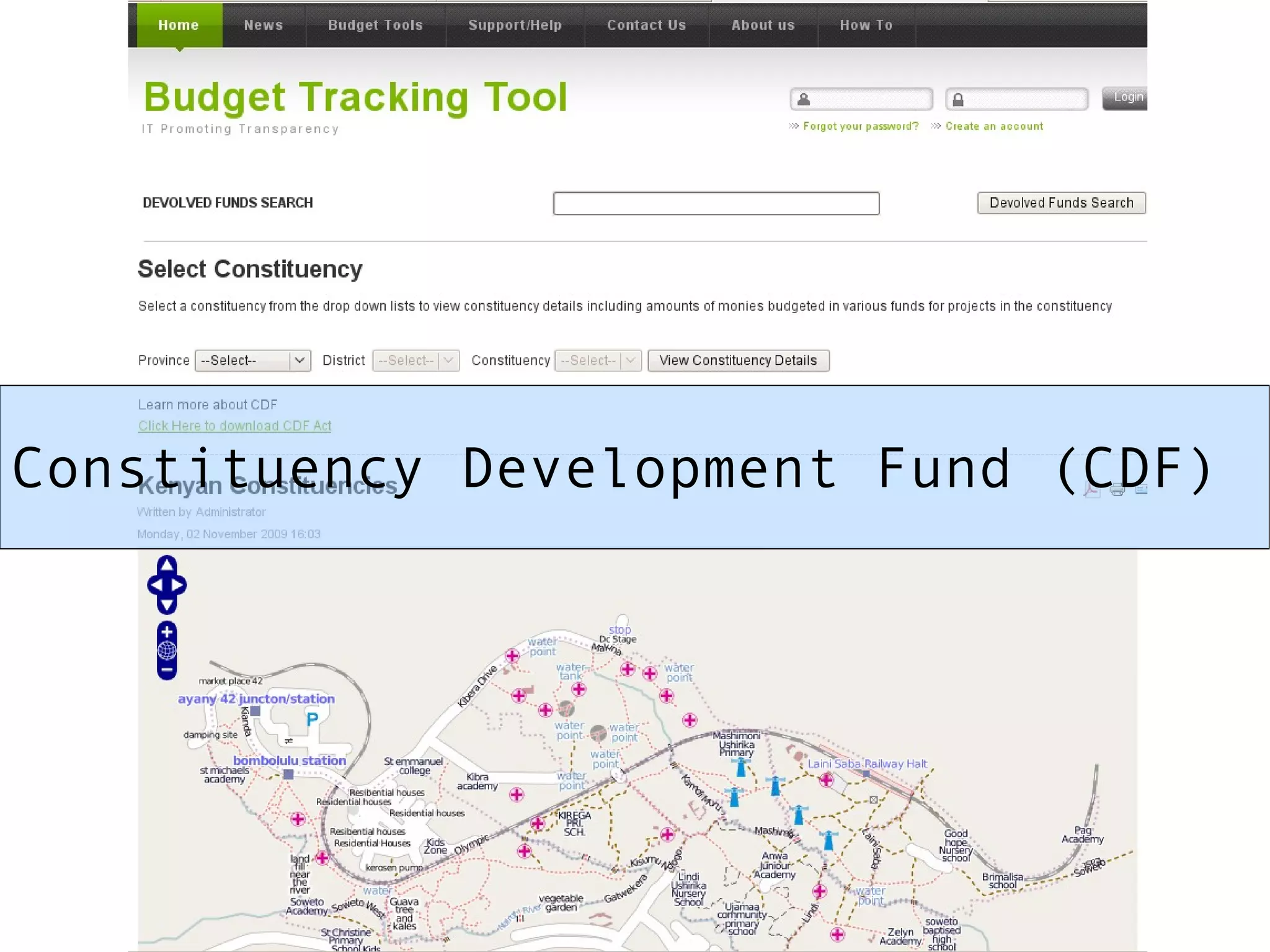
Task: Click health marker near Zelyn Academy
Action: (838, 934)
